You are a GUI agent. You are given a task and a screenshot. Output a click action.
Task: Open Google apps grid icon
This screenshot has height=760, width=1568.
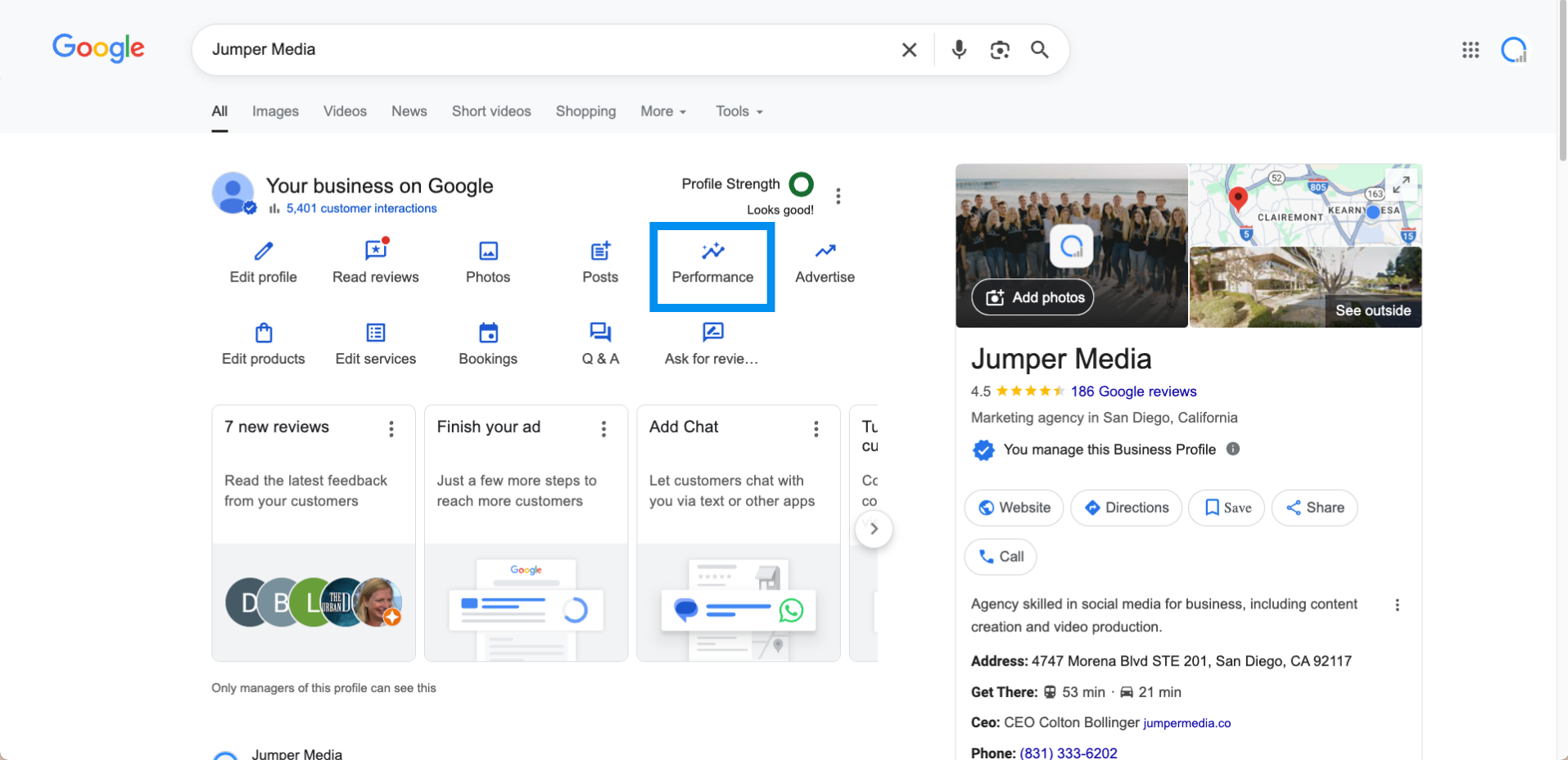[x=1471, y=50]
